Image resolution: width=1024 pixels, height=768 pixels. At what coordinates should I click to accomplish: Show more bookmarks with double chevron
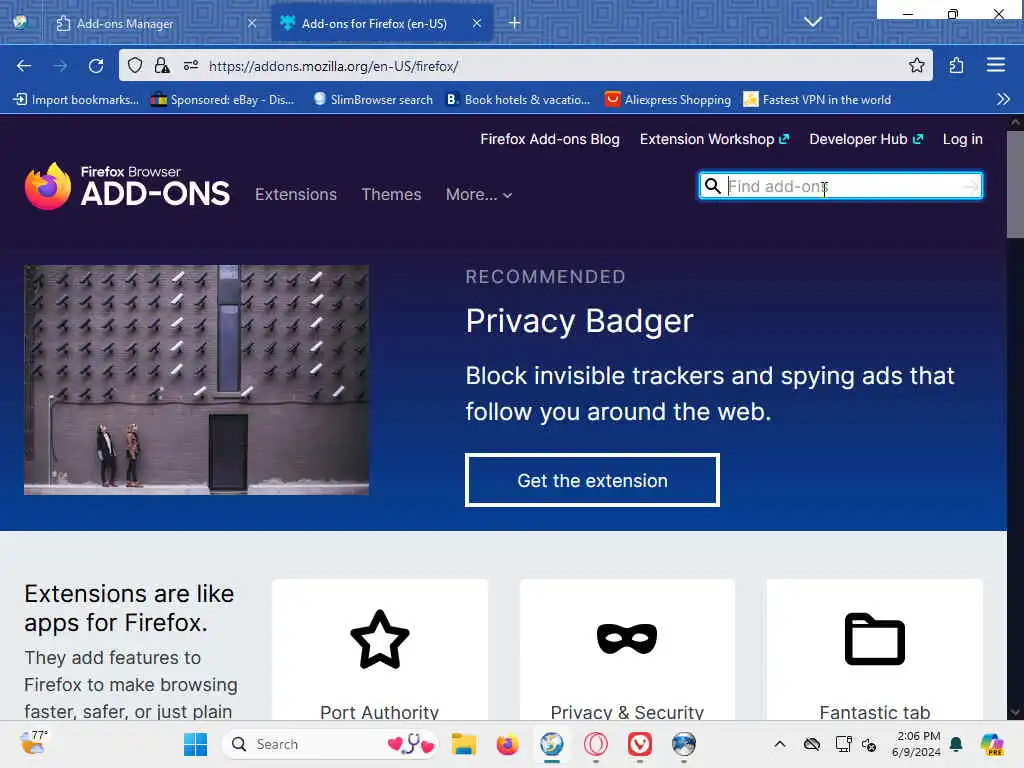[x=1003, y=99]
